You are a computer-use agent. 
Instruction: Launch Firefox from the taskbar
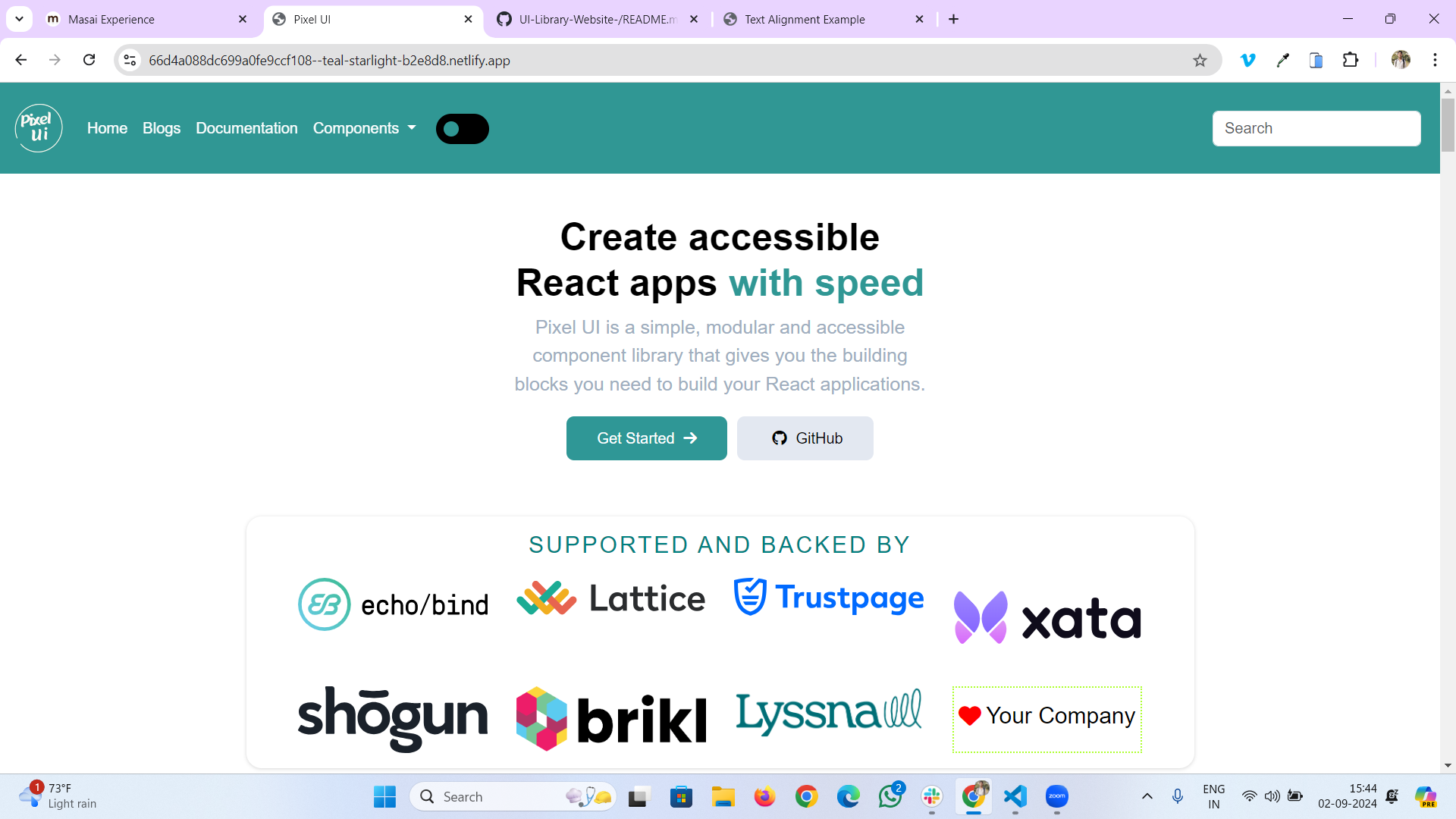coord(764,796)
